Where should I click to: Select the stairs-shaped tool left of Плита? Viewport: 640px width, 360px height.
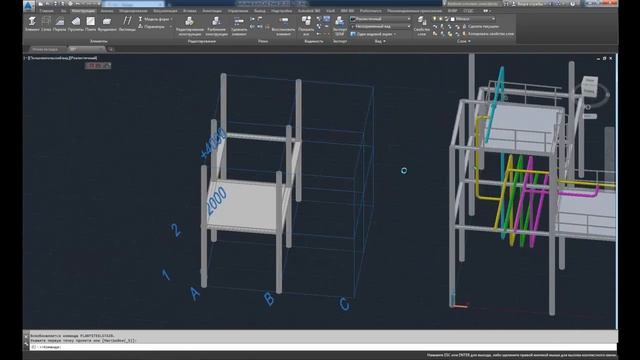pyautogui.click(x=76, y=24)
